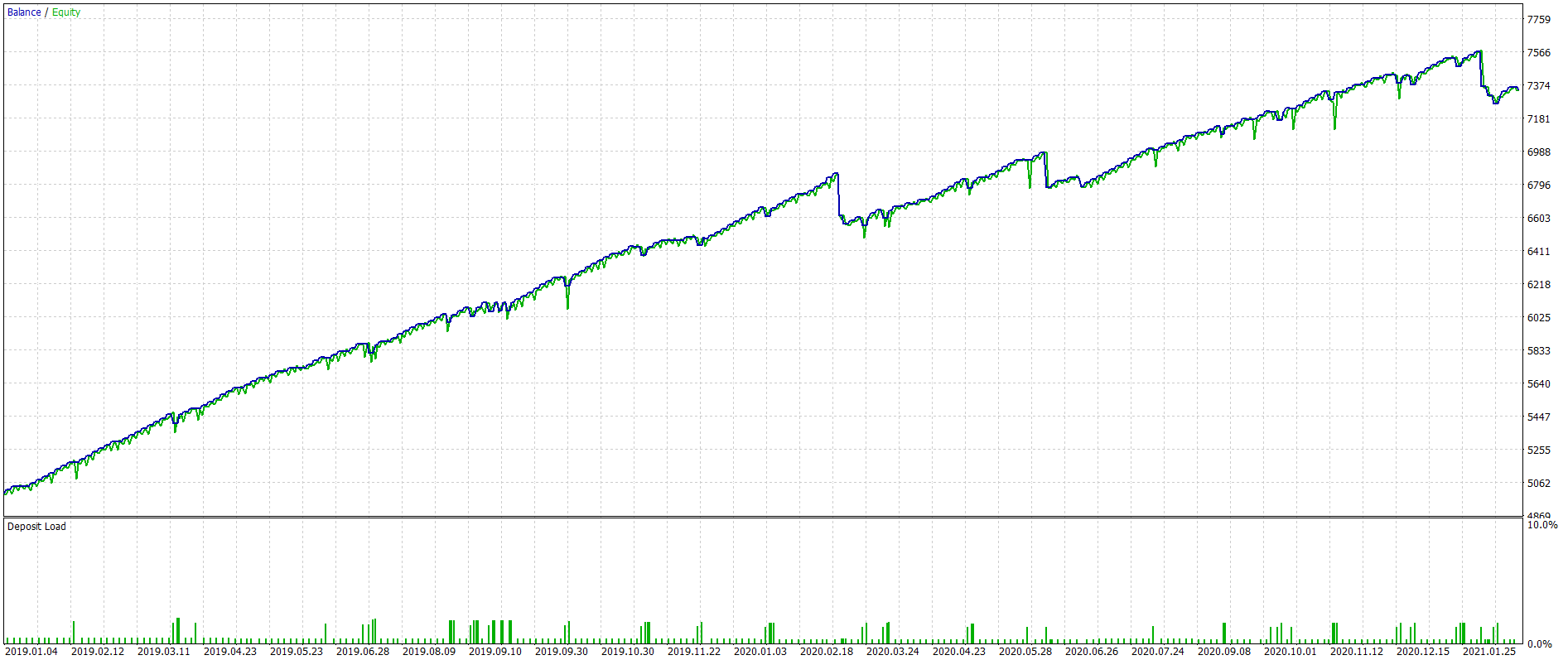Click the 5062 scale value

pyautogui.click(x=1538, y=484)
